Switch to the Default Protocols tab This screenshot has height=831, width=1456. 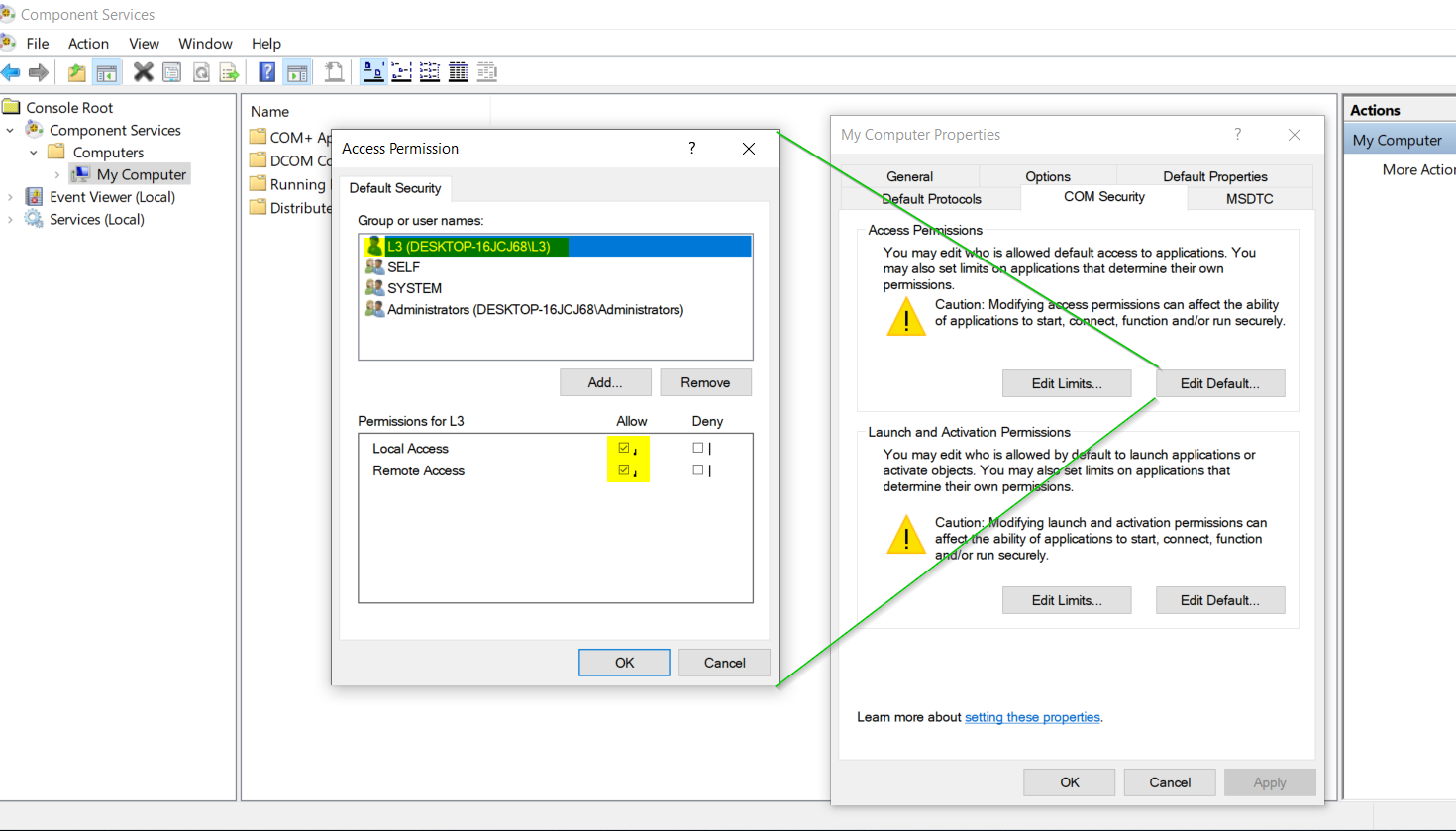coord(931,198)
